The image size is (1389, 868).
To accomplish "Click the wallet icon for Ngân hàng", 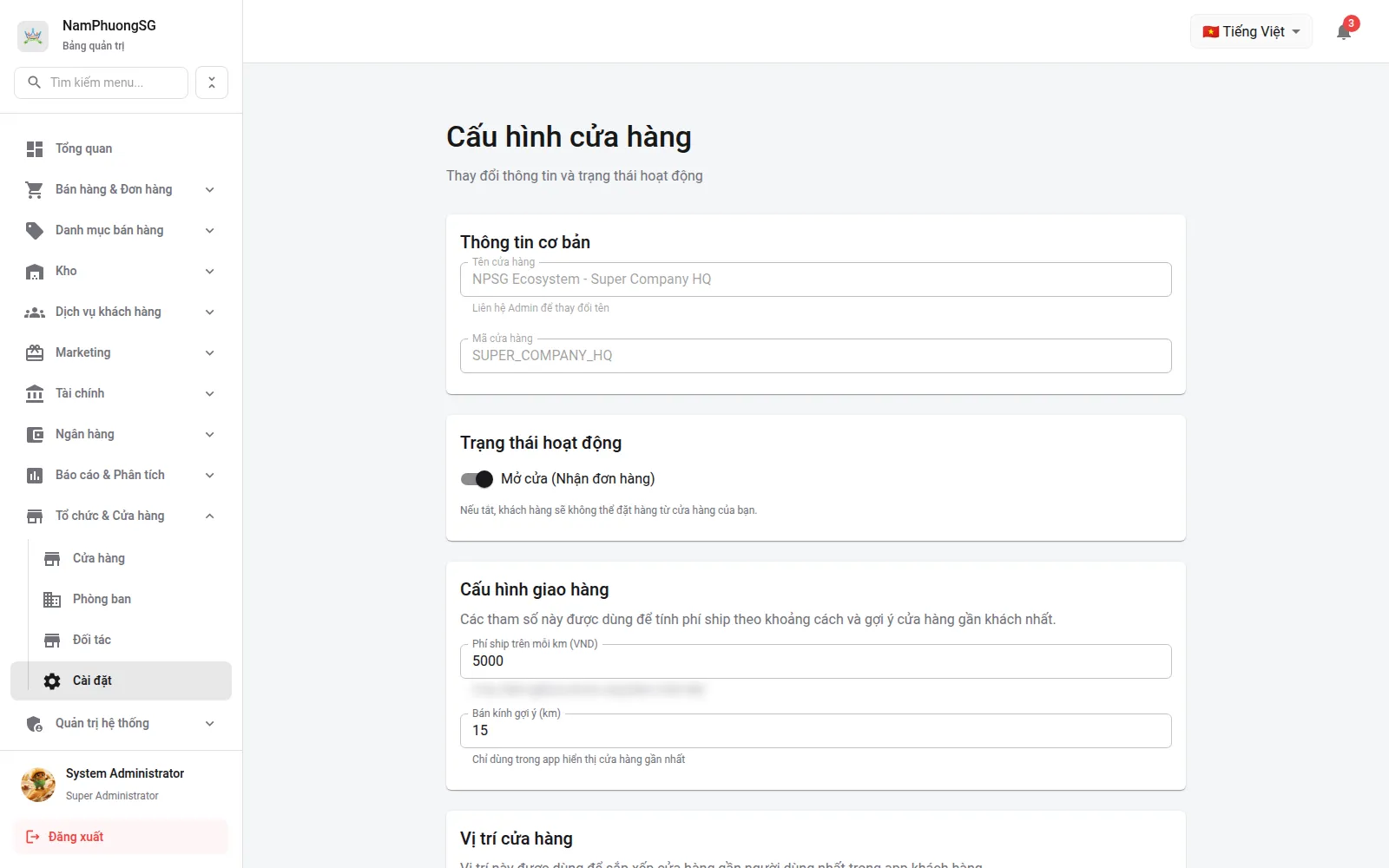I will coord(35,435).
